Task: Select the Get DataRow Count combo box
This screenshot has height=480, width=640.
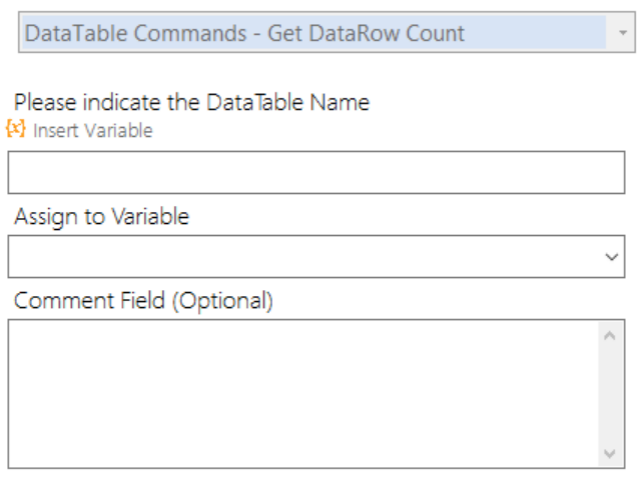Action: click(x=327, y=33)
